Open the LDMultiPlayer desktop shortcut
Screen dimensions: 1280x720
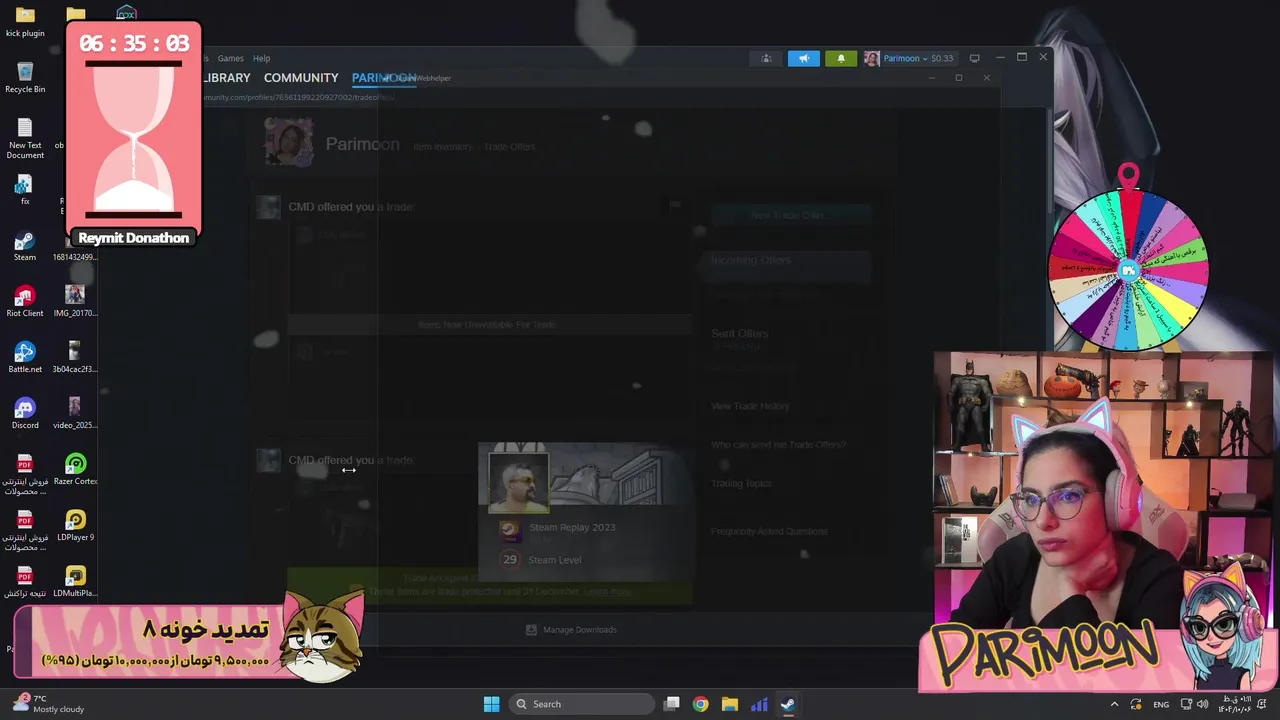coord(75,582)
